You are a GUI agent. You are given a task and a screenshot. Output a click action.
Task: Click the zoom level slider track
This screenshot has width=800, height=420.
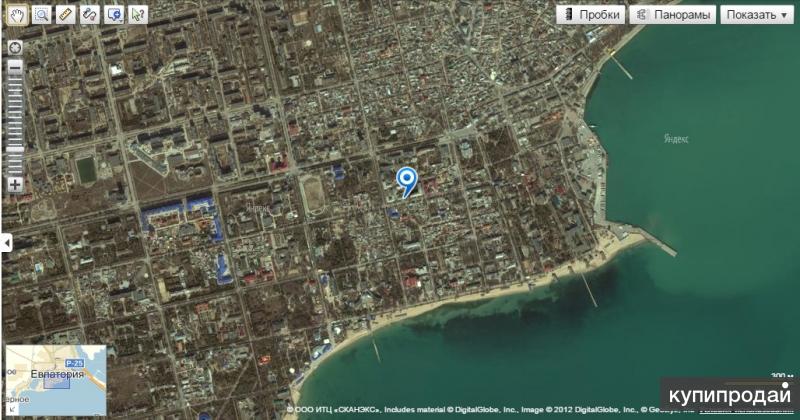click(15, 125)
